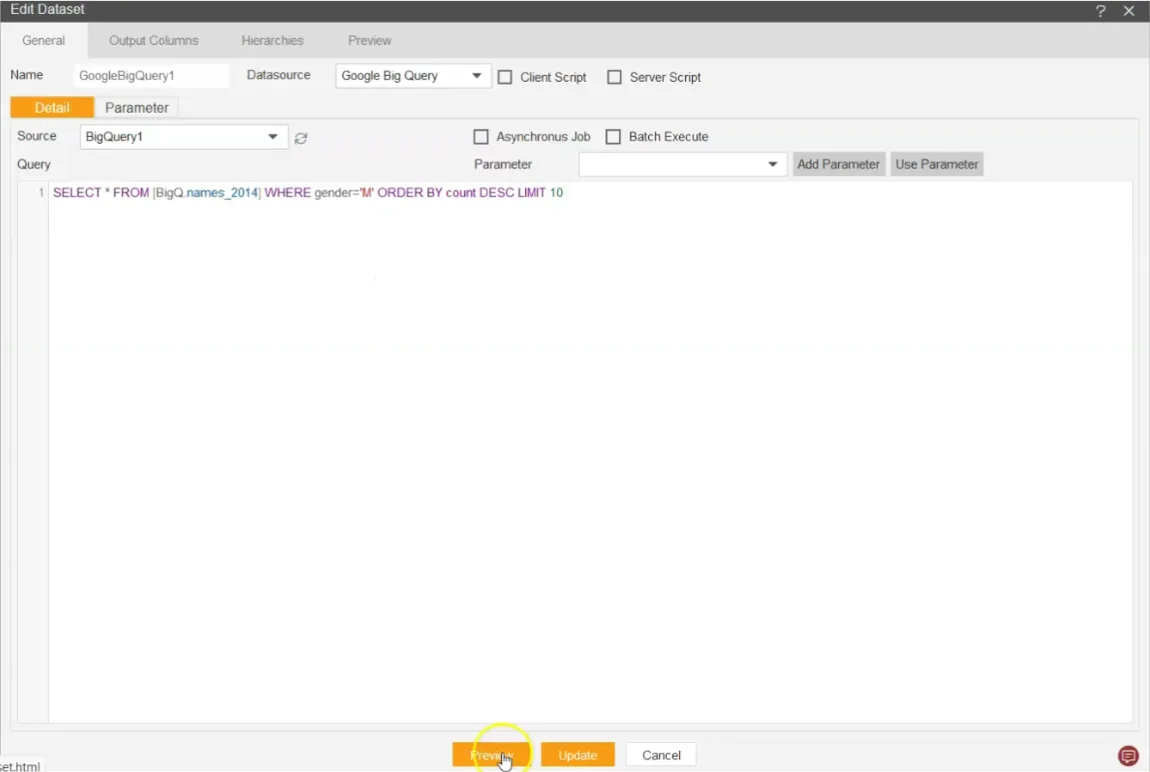Toggle the Asynchronus Job checkbox
The width and height of the screenshot is (1150, 772).
pos(480,137)
